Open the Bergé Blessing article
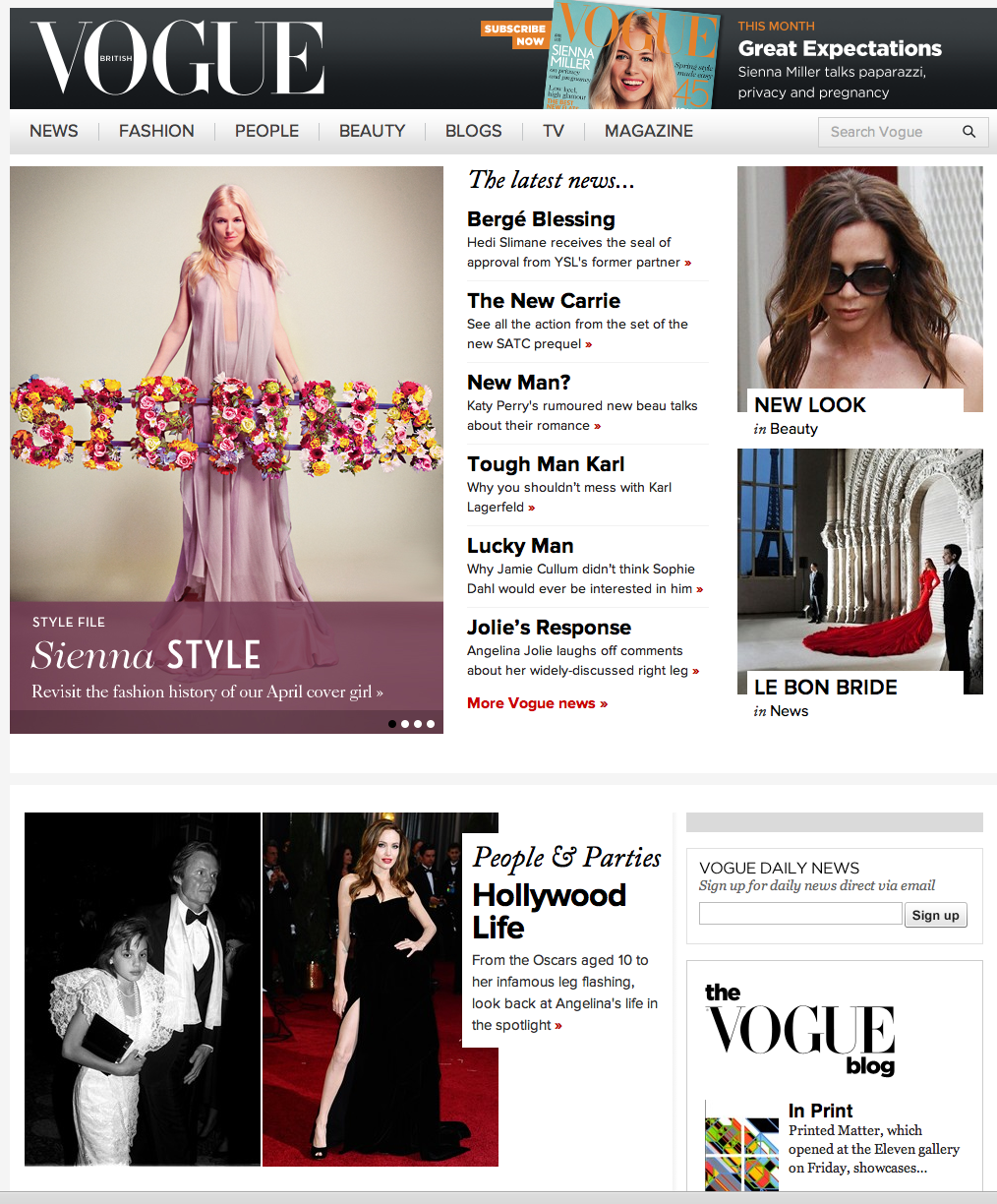 (x=541, y=219)
